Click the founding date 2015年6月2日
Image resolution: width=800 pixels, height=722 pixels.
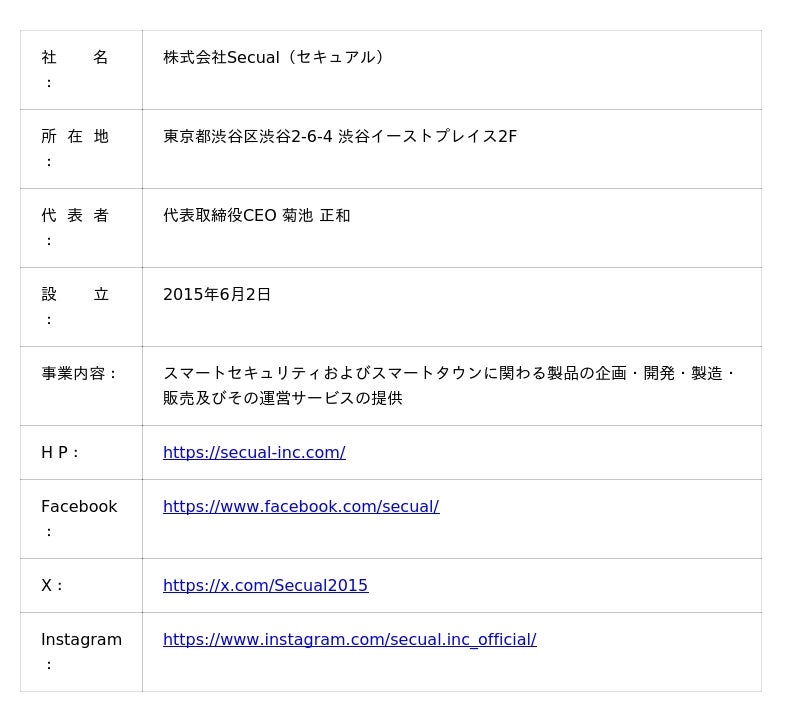[x=217, y=295]
